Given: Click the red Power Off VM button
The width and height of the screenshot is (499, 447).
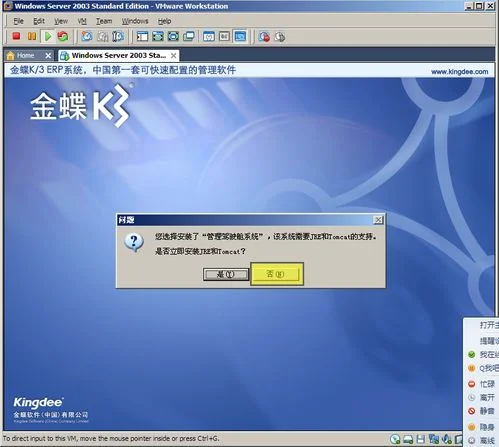Looking at the screenshot, I should coord(16,36).
